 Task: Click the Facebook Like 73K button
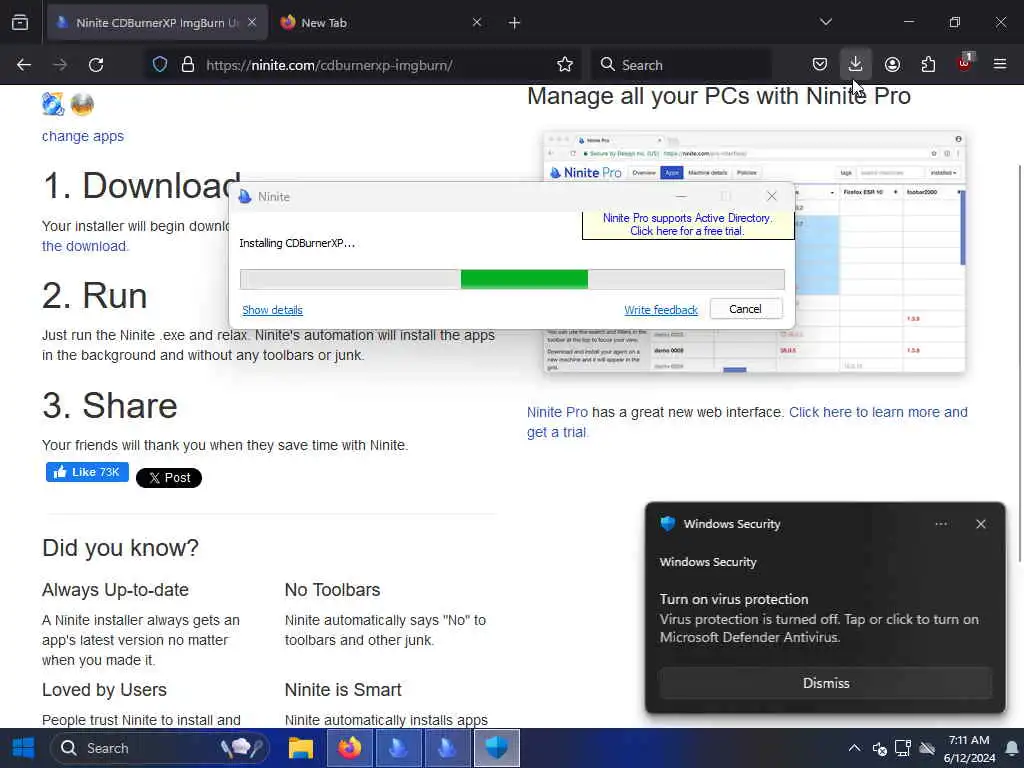[87, 472]
